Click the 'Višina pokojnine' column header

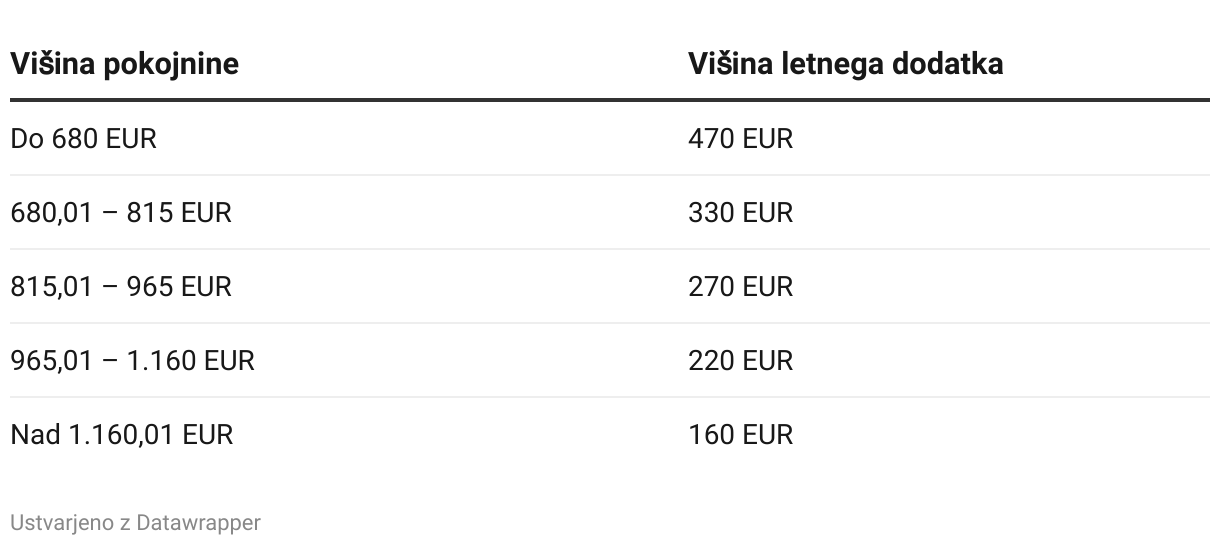pyautogui.click(x=124, y=64)
